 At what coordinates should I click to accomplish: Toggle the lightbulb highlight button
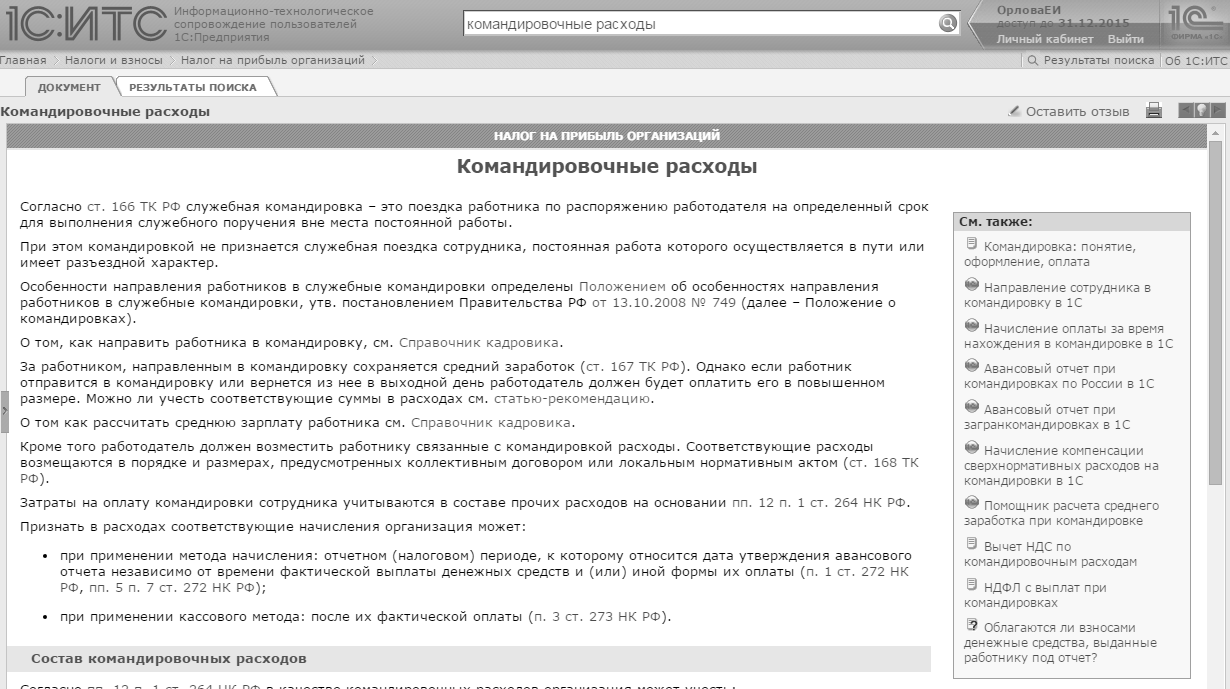(1202, 111)
